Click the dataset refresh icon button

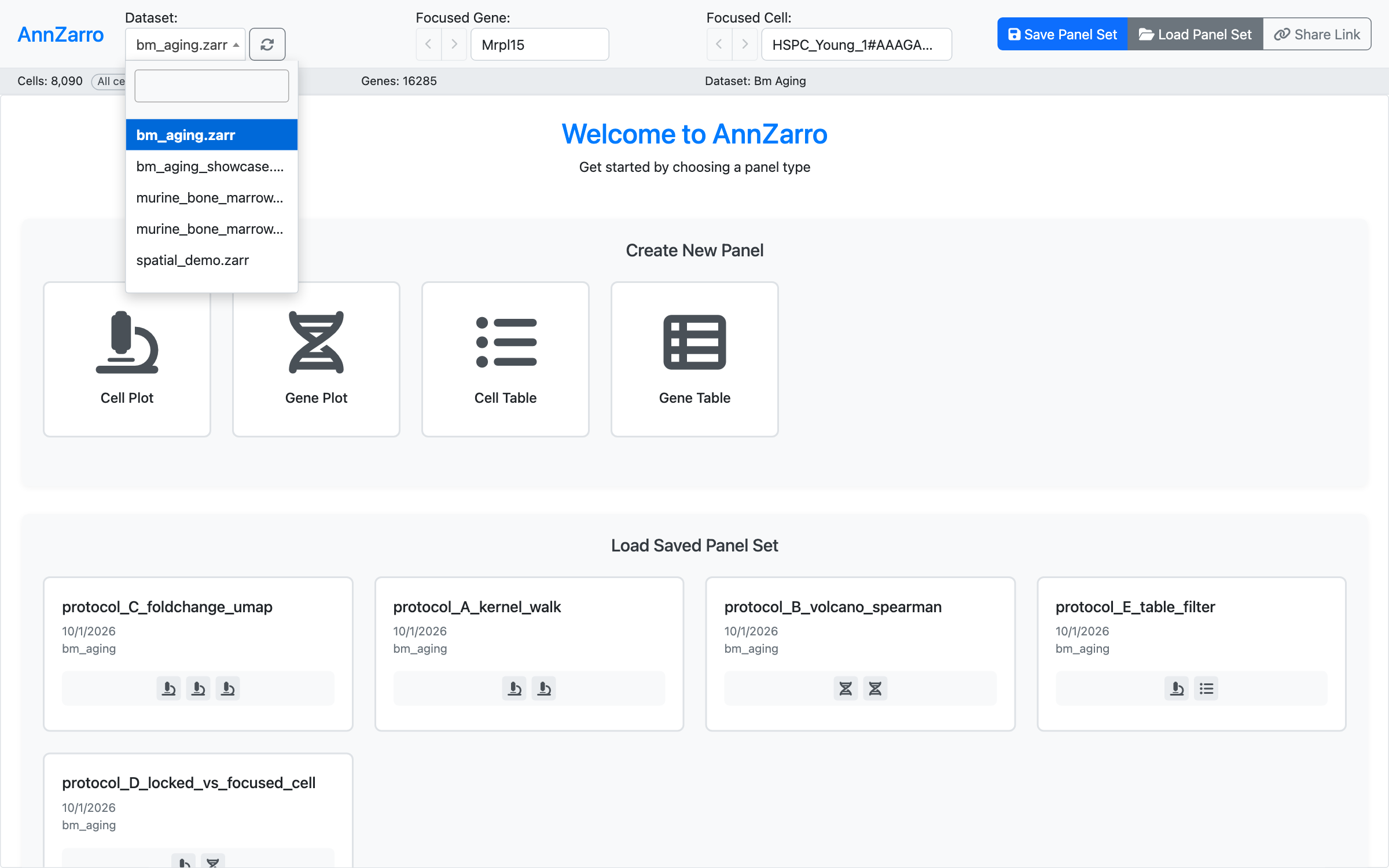click(267, 45)
